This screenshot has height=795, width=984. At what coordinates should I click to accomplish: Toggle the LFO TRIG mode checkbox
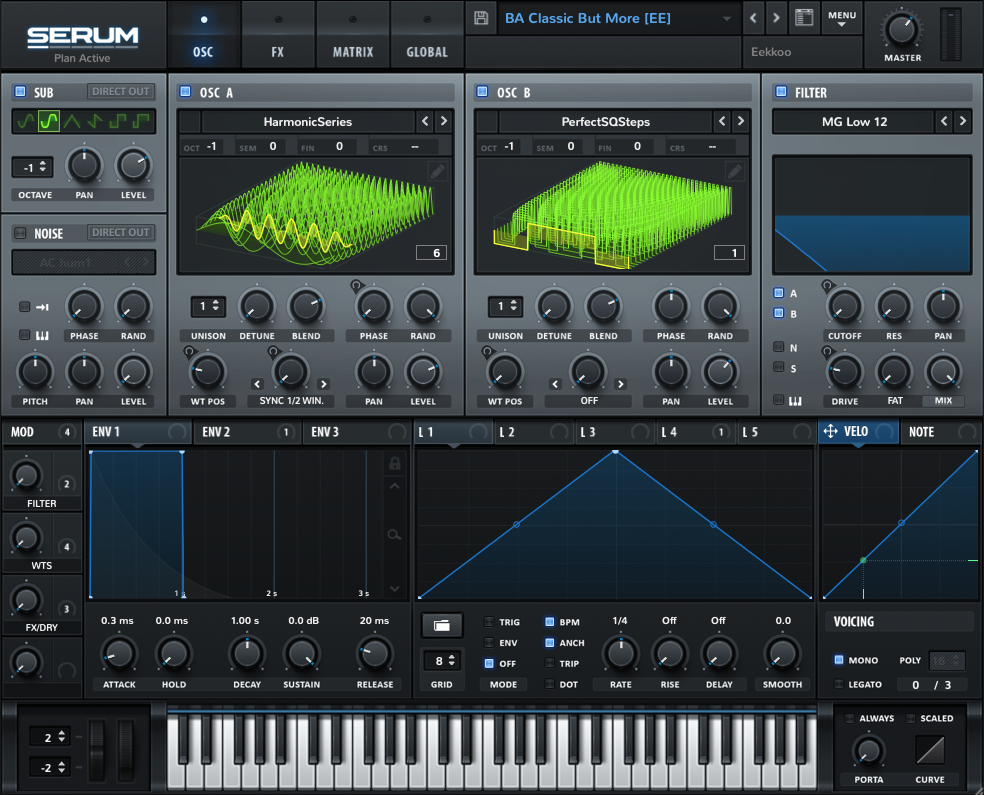[x=490, y=622]
